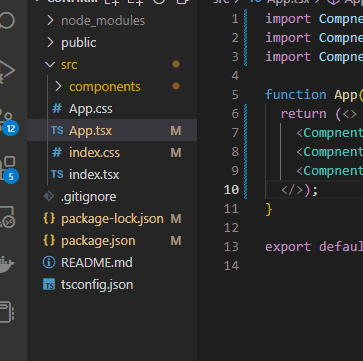Open the Docker view in activity bar
The width and height of the screenshot is (363, 361).
click(7, 263)
